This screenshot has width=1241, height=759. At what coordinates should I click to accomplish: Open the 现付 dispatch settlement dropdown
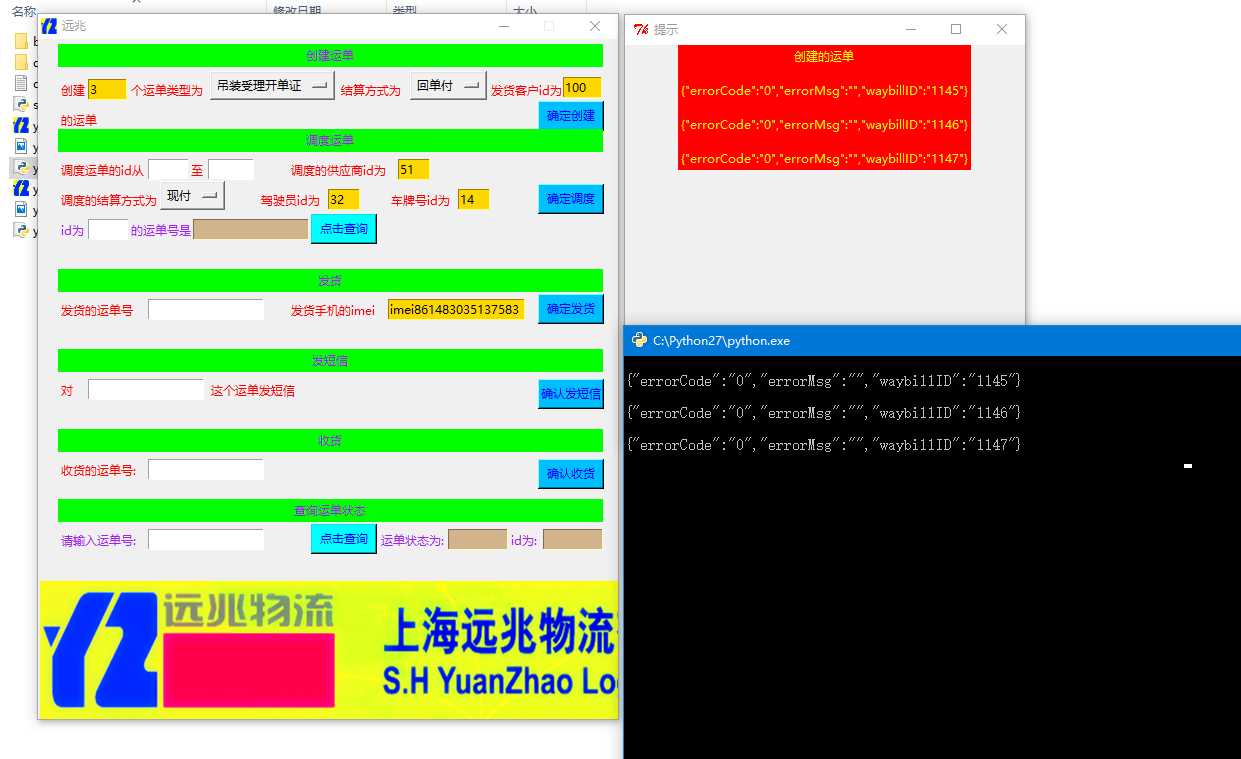coord(193,196)
